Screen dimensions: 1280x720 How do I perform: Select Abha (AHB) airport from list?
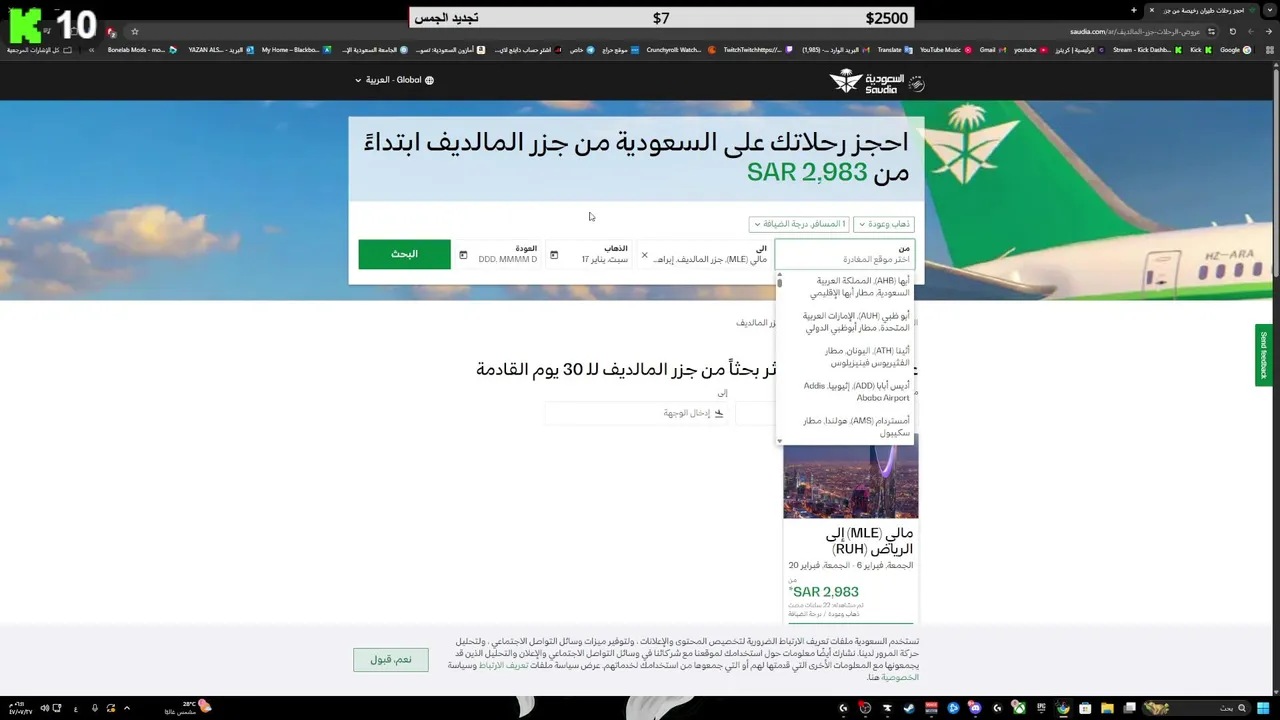[848, 287]
